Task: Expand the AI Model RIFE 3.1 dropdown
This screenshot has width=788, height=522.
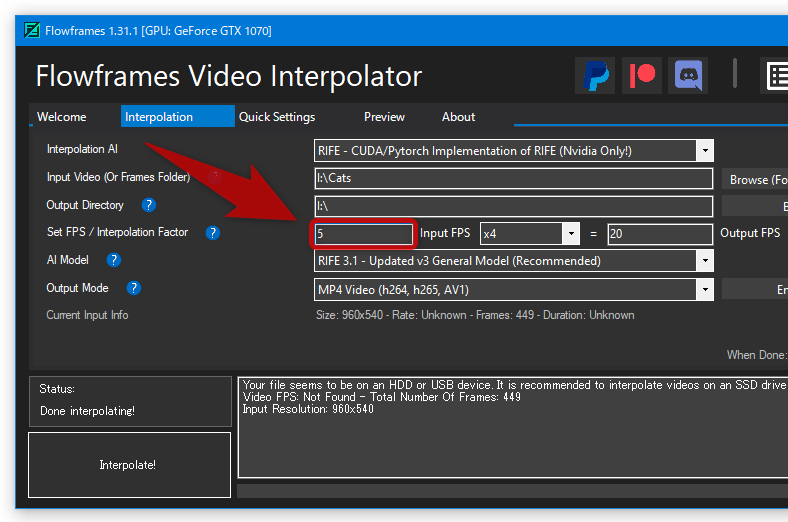Action: coord(705,261)
